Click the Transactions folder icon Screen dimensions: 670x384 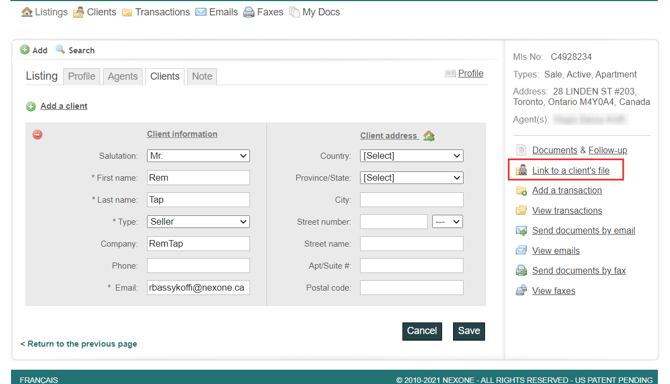(x=127, y=13)
